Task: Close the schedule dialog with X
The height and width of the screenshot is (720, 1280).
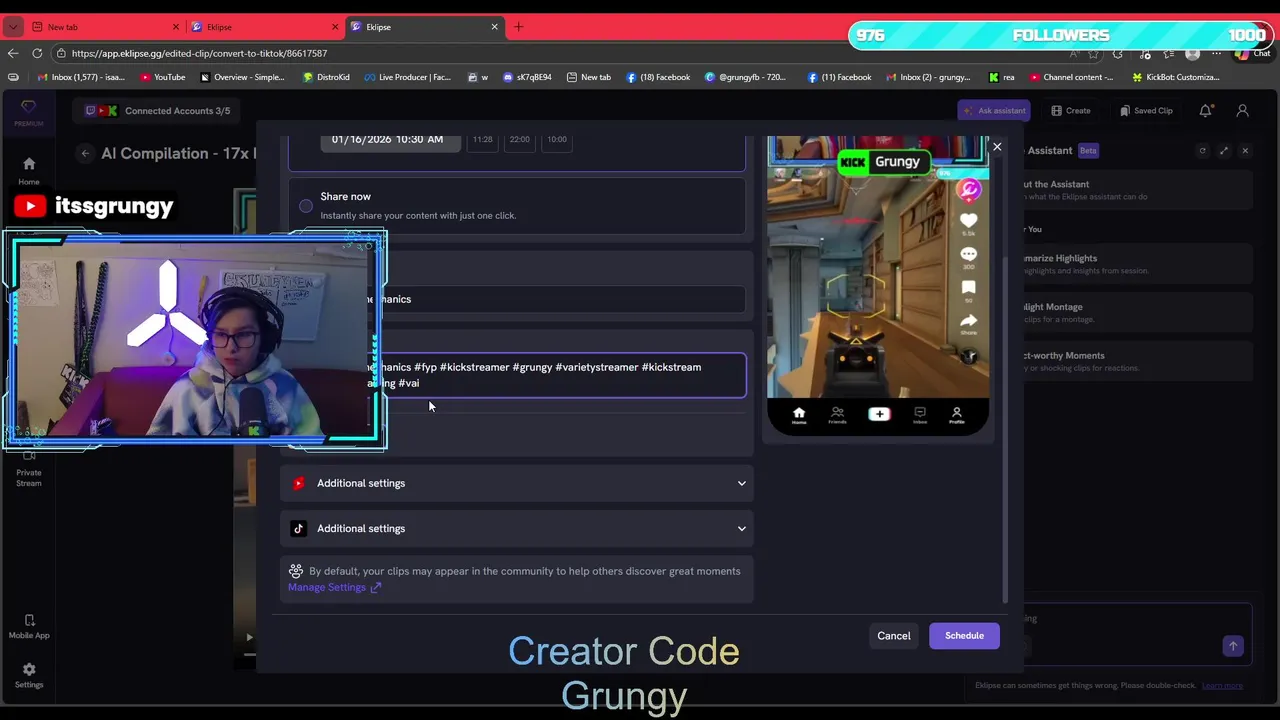Action: click(x=997, y=147)
